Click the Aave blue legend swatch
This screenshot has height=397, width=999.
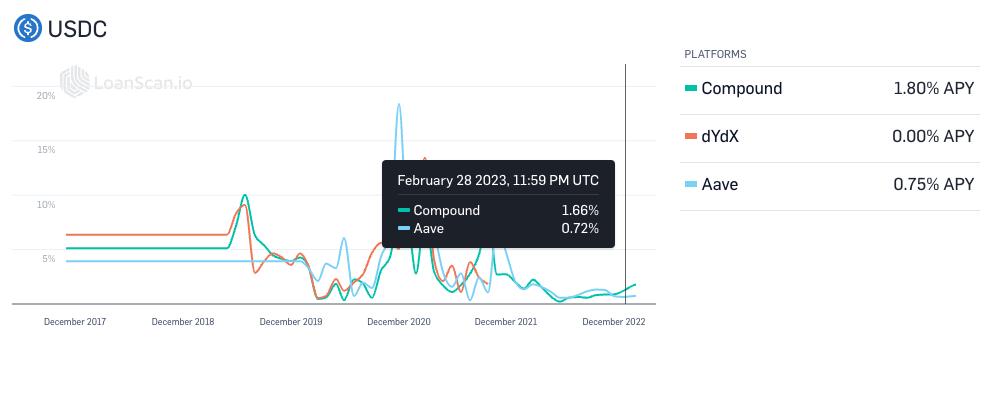[691, 185]
